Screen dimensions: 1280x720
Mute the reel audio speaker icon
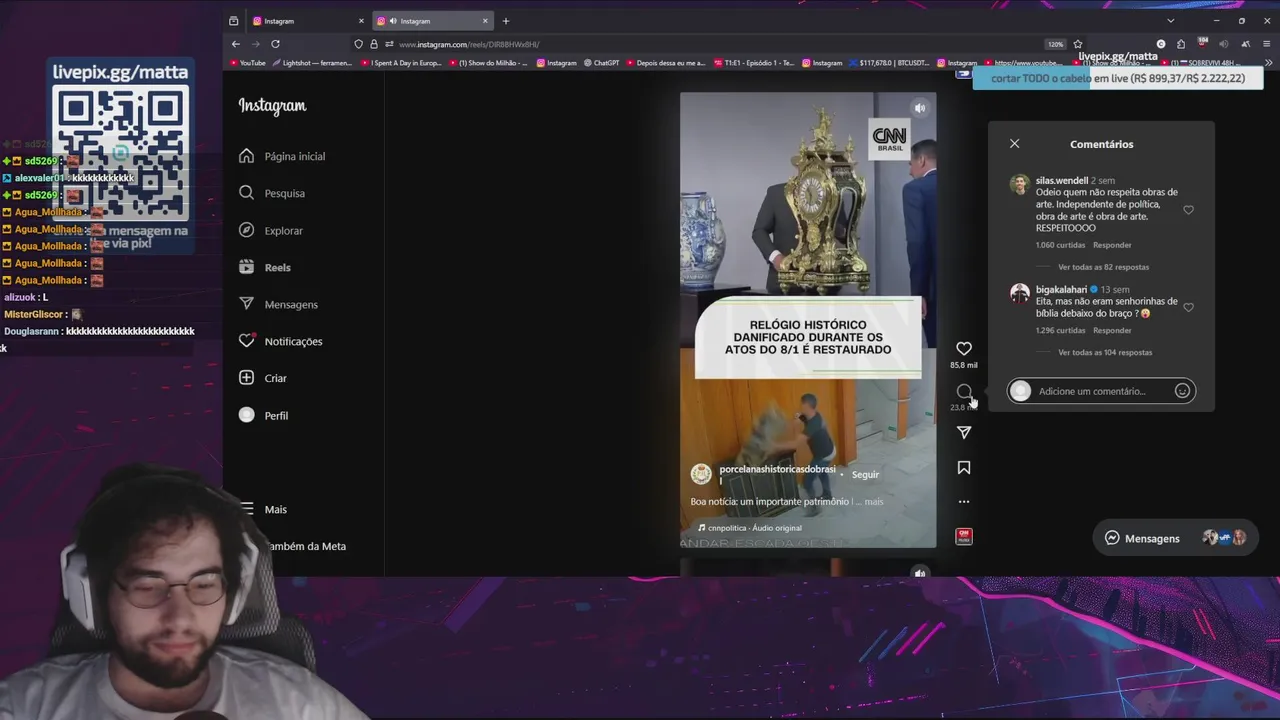click(920, 108)
